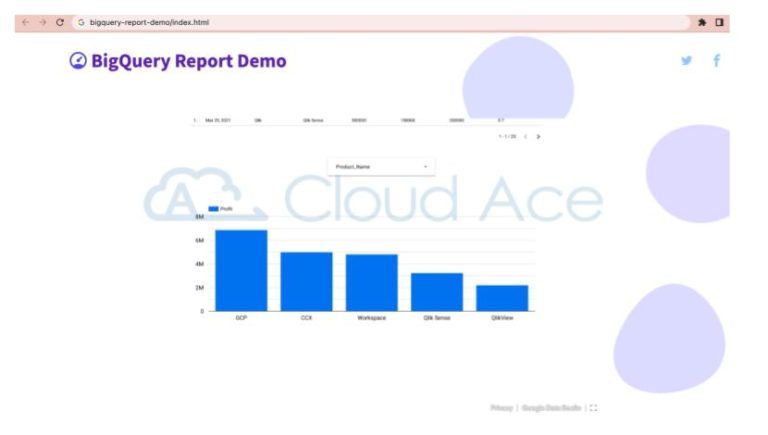Image resolution: width=768 pixels, height=435 pixels.
Task: Click the Google site info icon in address bar
Action: (x=81, y=22)
